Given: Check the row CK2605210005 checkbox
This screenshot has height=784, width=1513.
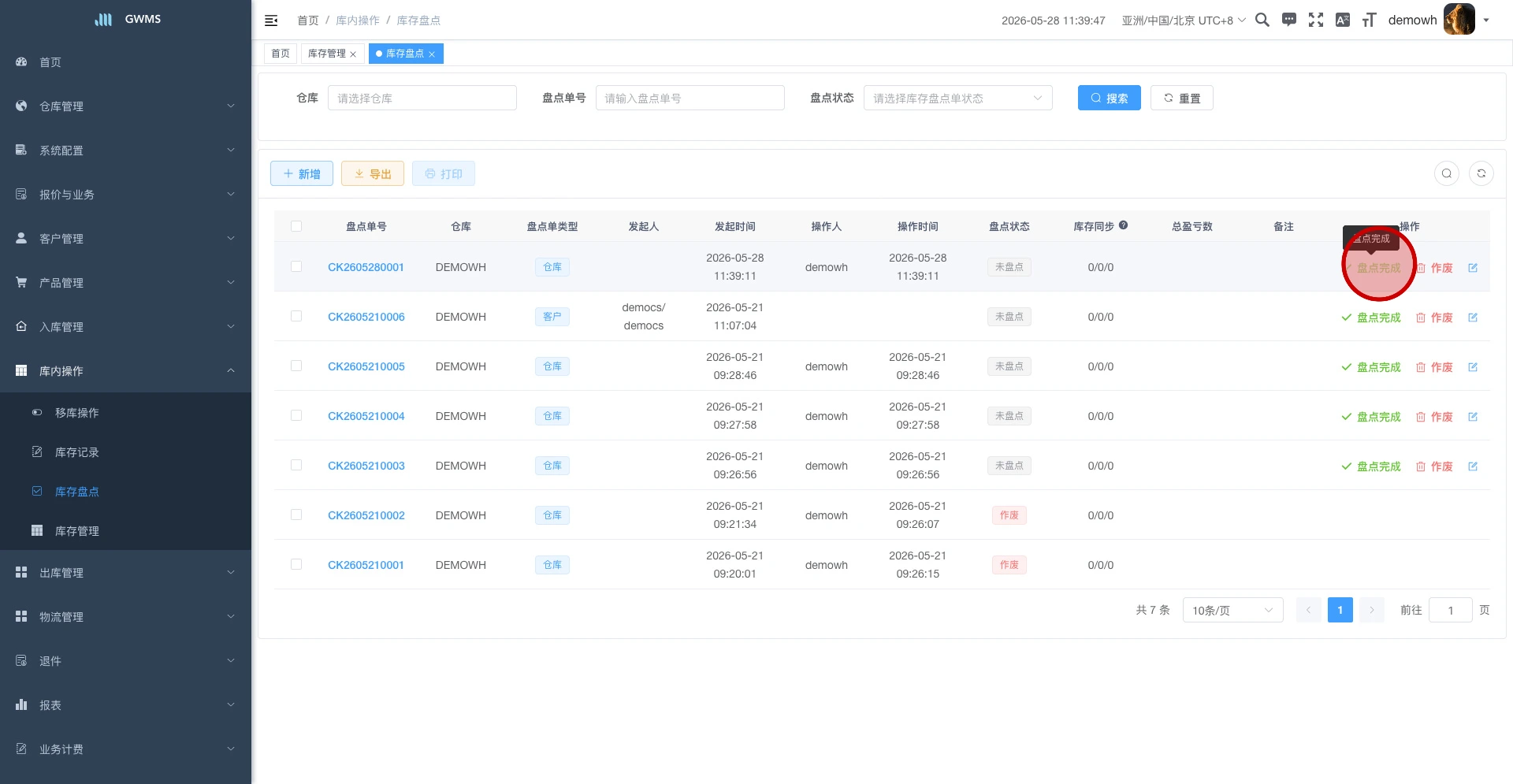Looking at the screenshot, I should [x=296, y=366].
